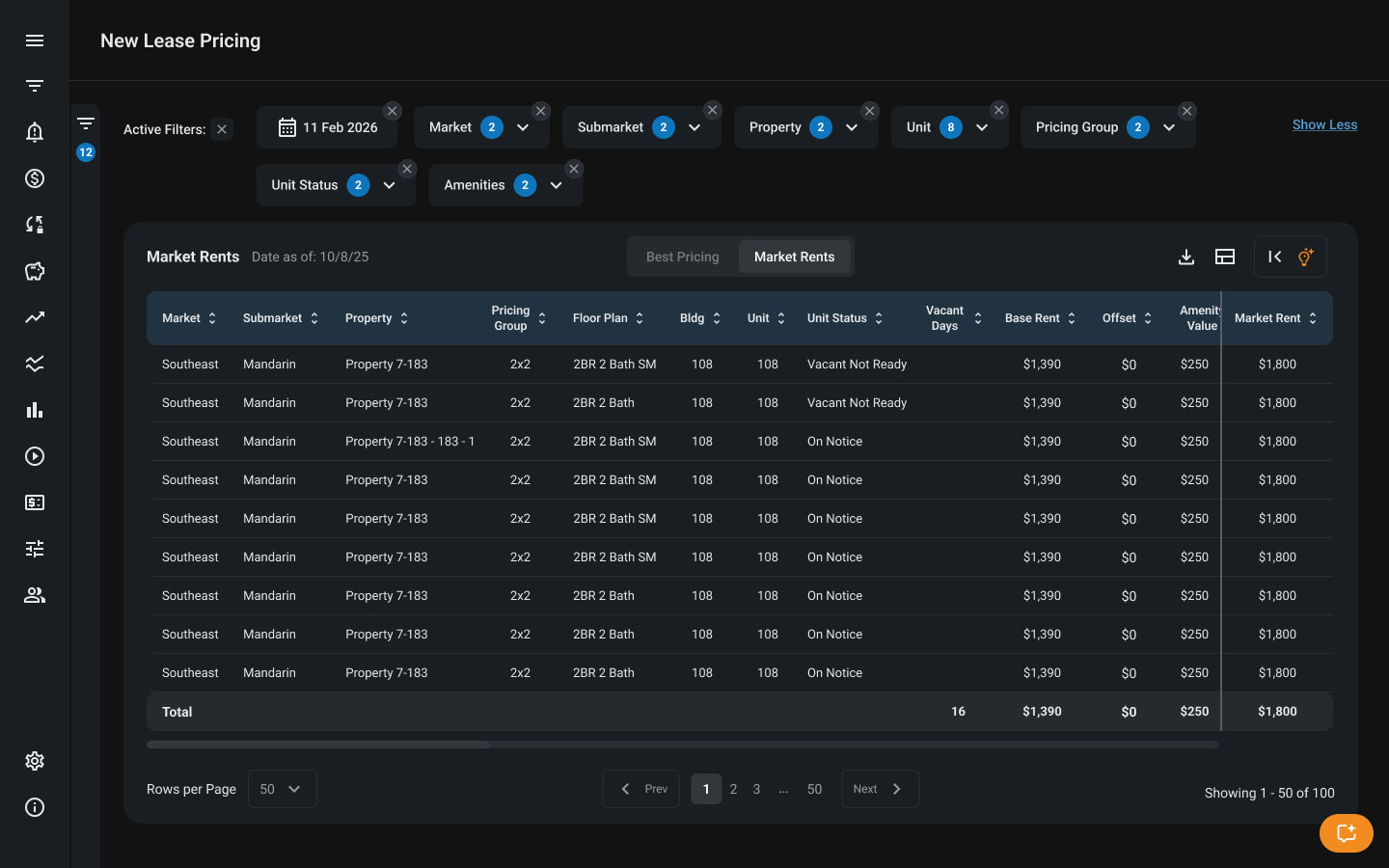Open the tuning sliders sidebar icon

click(x=35, y=549)
